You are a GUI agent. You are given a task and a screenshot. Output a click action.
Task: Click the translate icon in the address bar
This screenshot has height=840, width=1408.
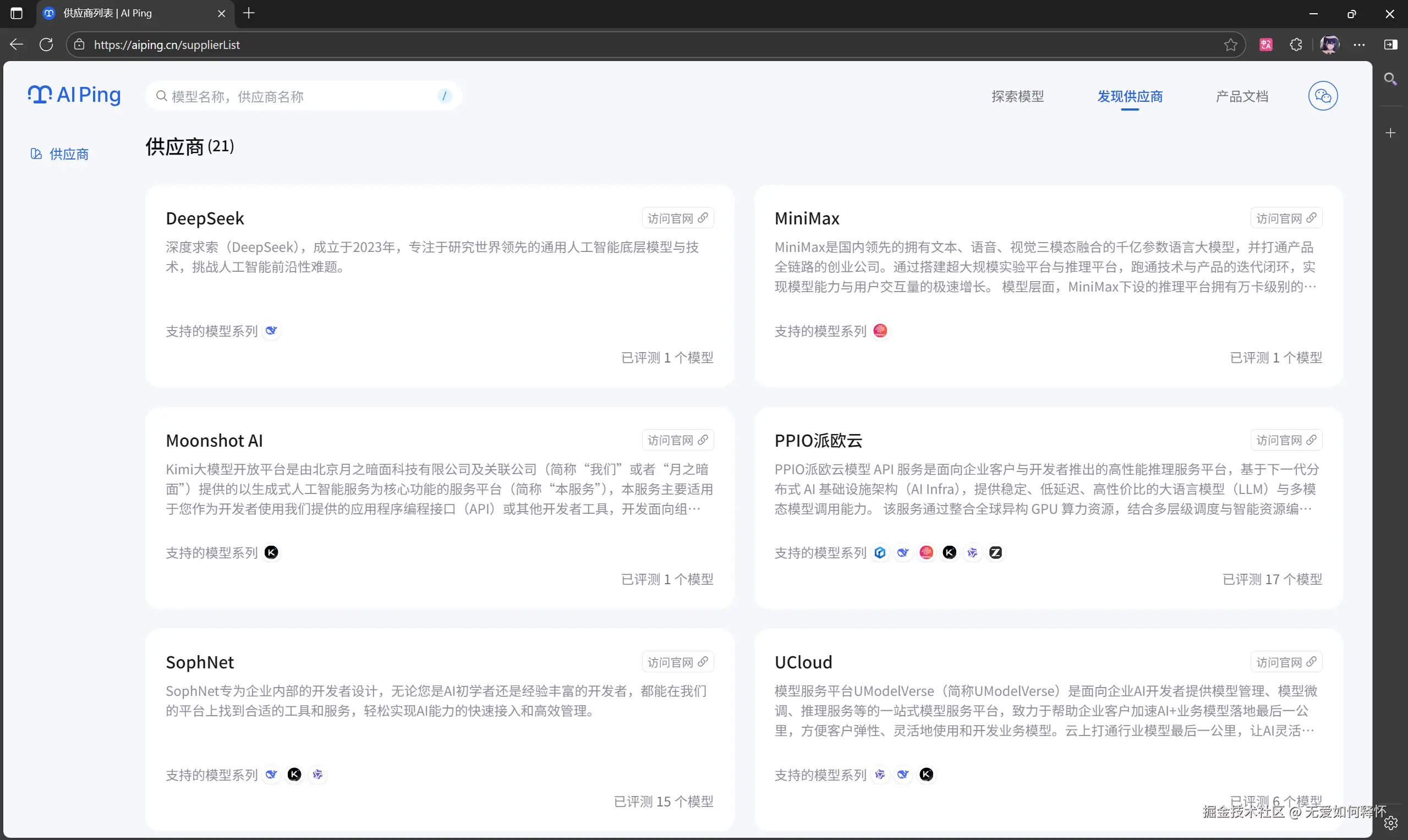[x=1267, y=45]
